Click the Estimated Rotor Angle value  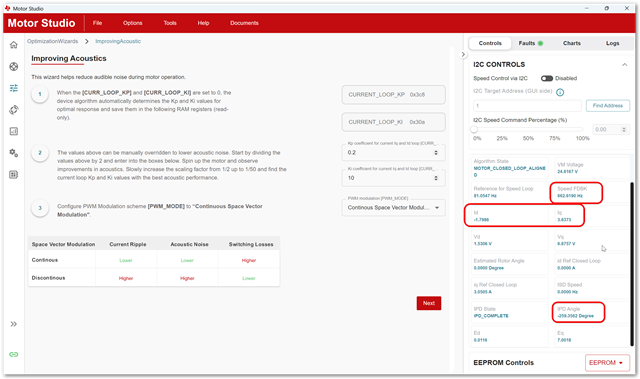point(489,268)
